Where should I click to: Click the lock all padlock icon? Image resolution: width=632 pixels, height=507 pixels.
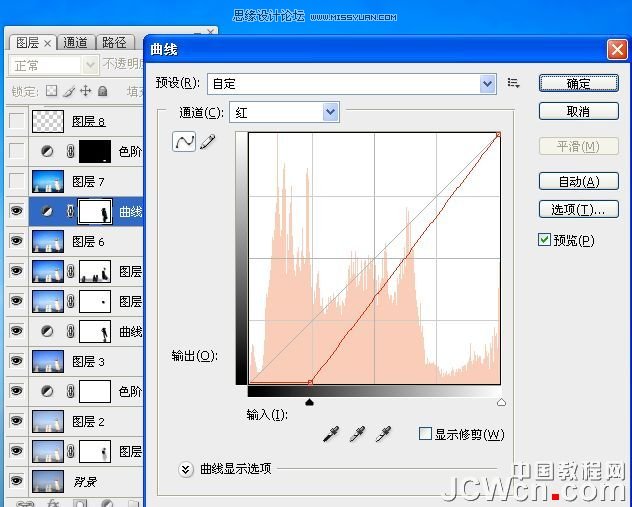tap(103, 91)
